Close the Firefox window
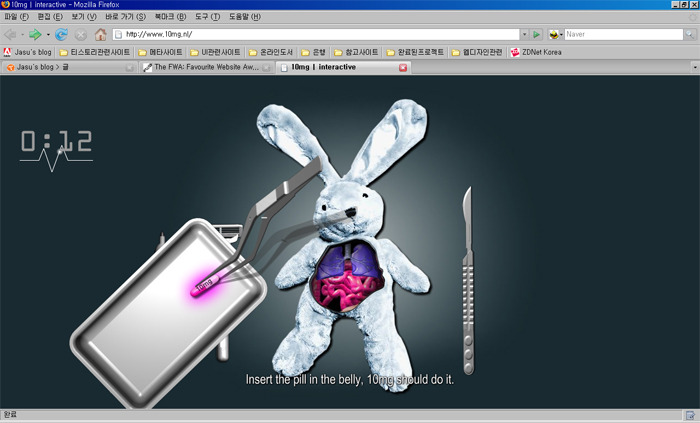Screen dimensions: 700x423 [694, 4]
